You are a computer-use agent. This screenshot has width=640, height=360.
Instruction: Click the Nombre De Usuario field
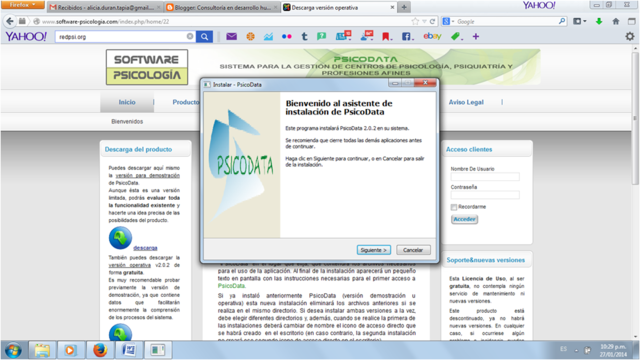point(485,177)
